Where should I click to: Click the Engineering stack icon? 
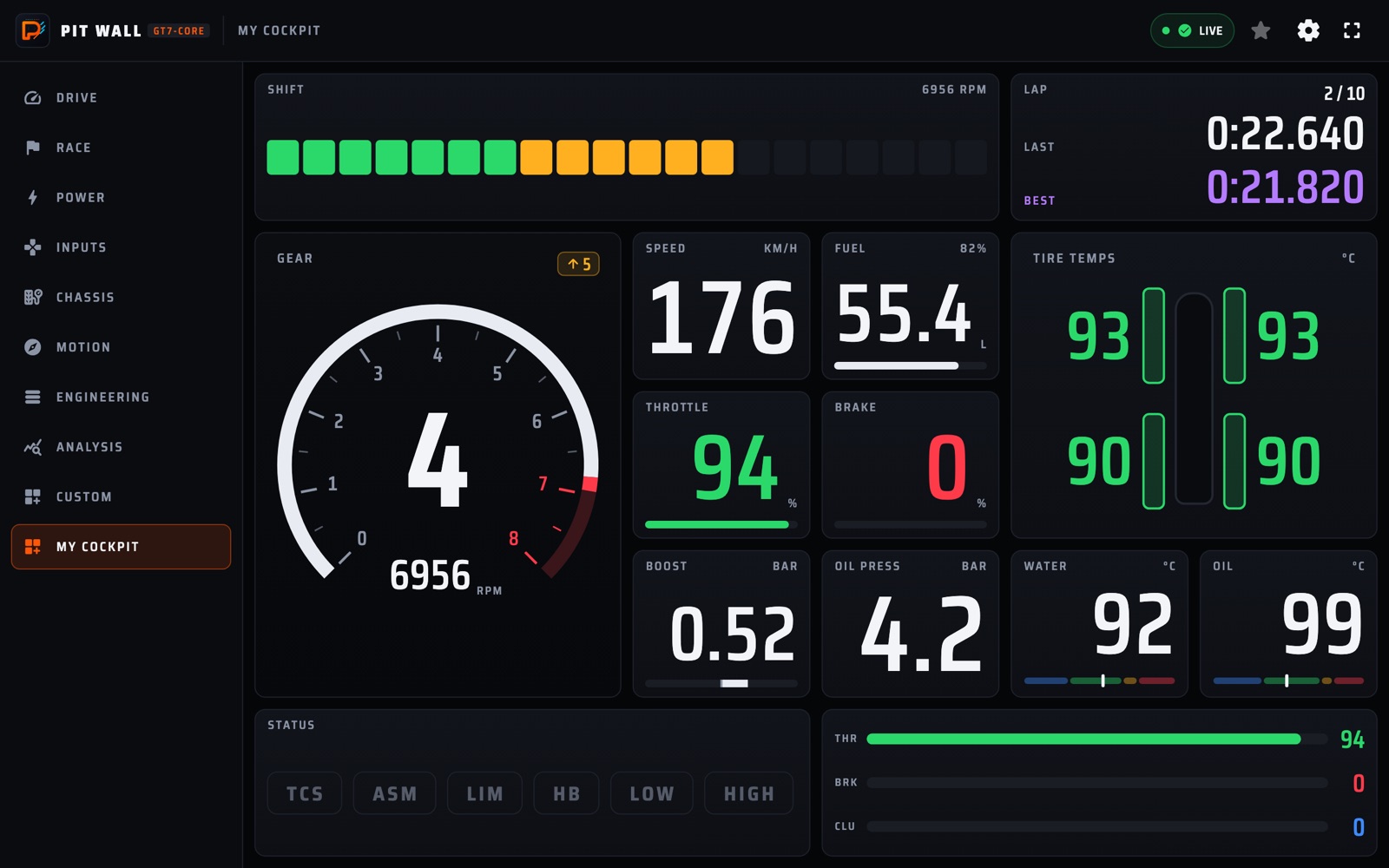(x=33, y=397)
